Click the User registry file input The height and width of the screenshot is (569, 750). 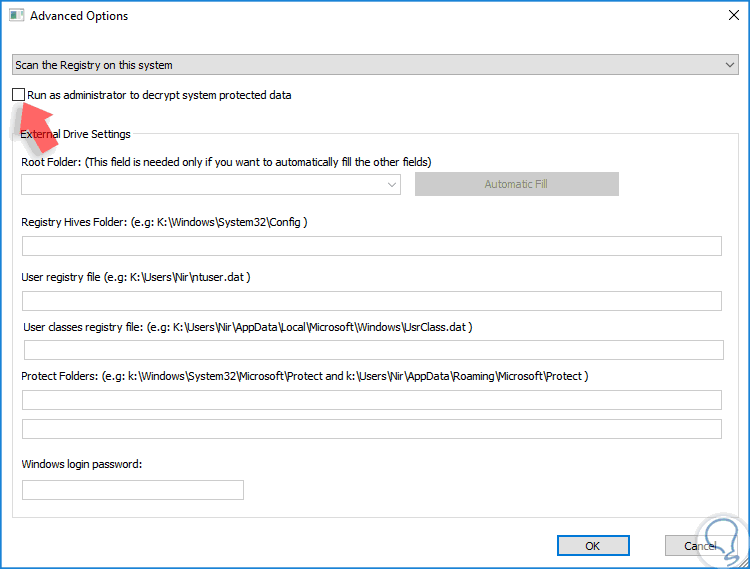tap(371, 301)
